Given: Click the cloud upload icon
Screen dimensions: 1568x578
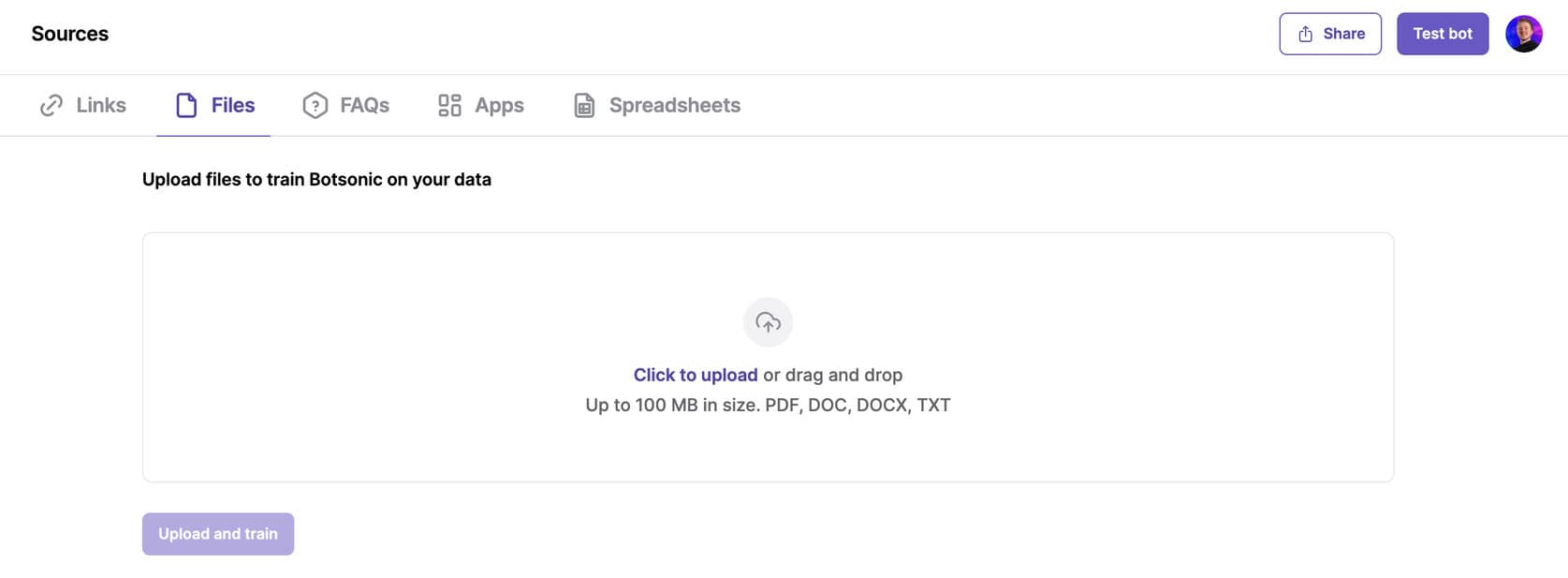Looking at the screenshot, I should click(768, 322).
